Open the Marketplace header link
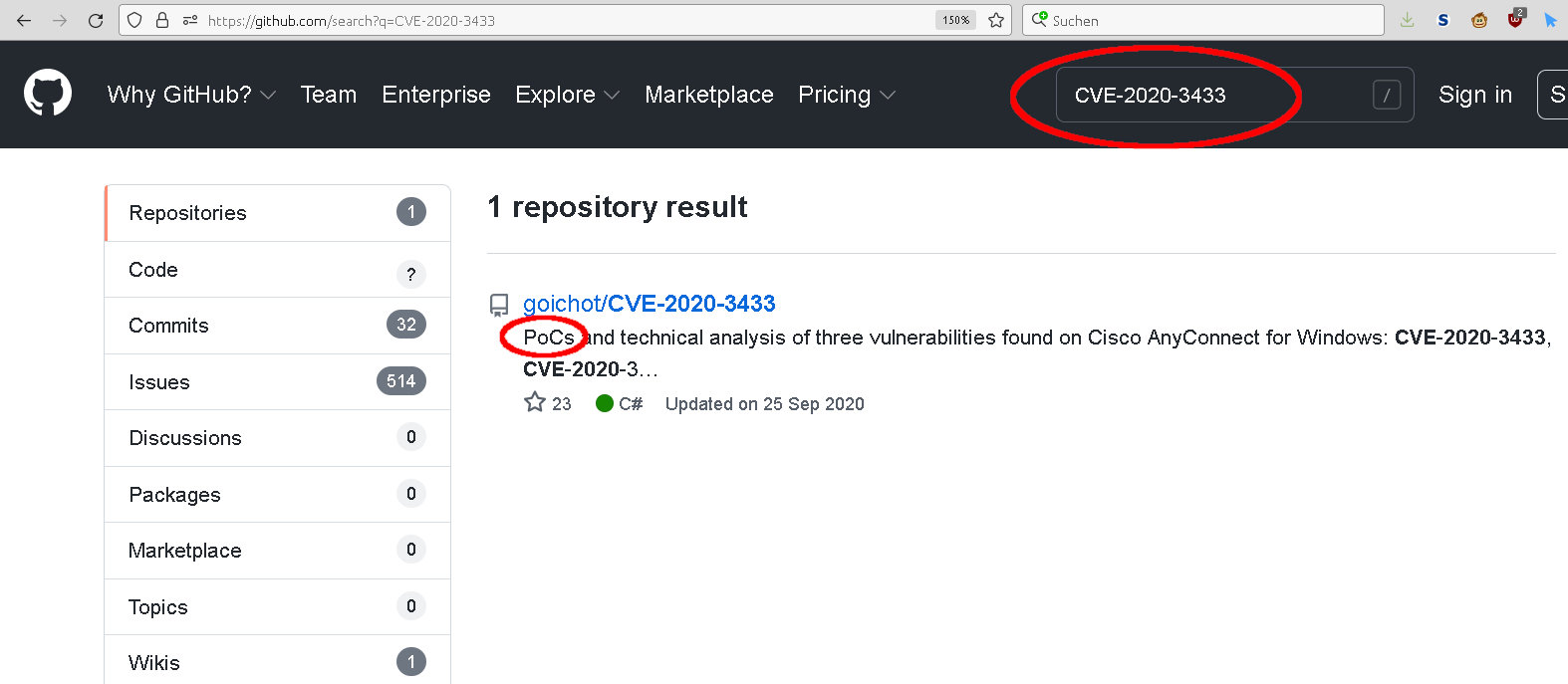 [x=709, y=95]
